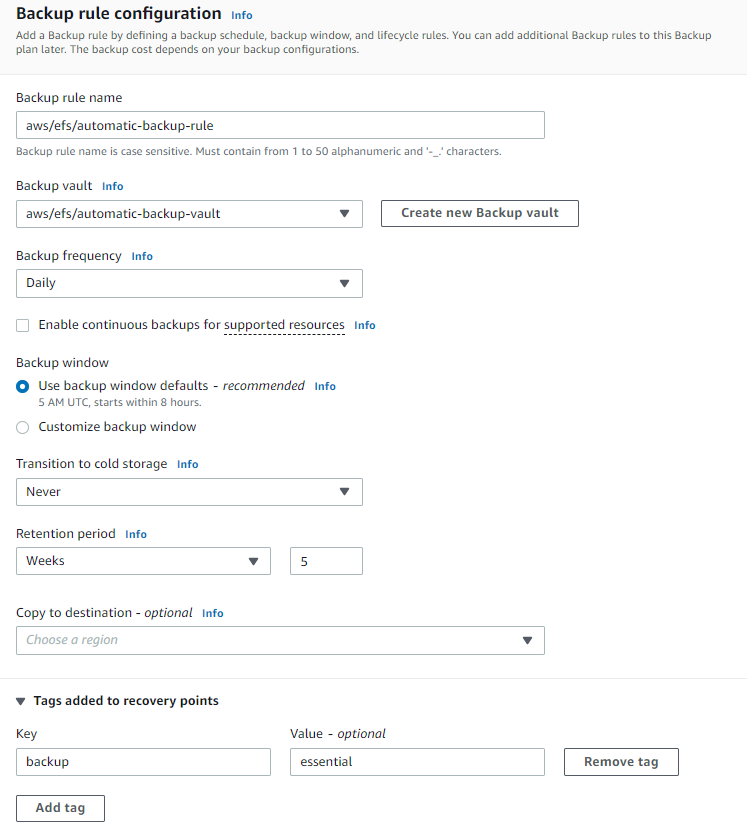Open Info next to Backup vault
The image size is (747, 831).
(112, 186)
